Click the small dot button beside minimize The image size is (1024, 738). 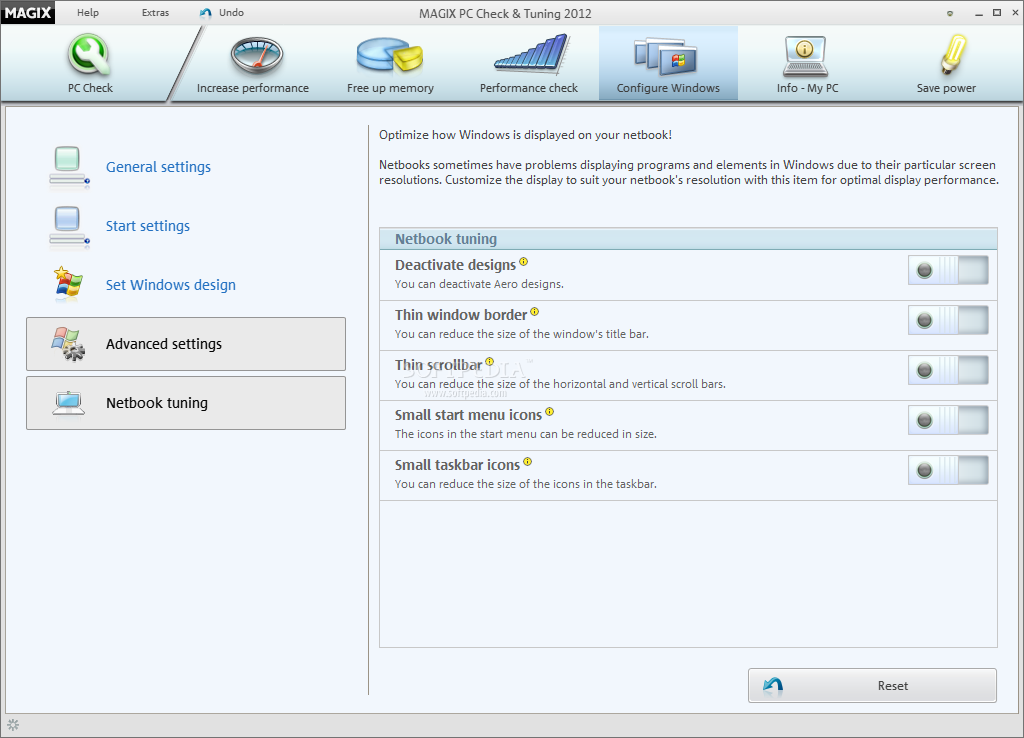950,13
